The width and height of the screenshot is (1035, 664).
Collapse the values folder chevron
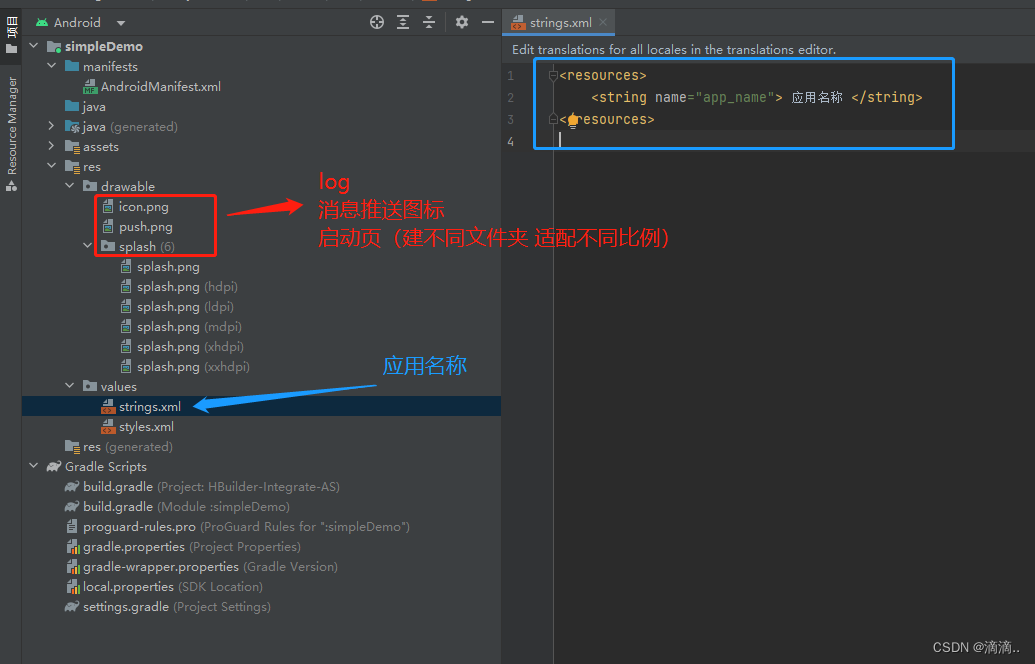tap(69, 385)
